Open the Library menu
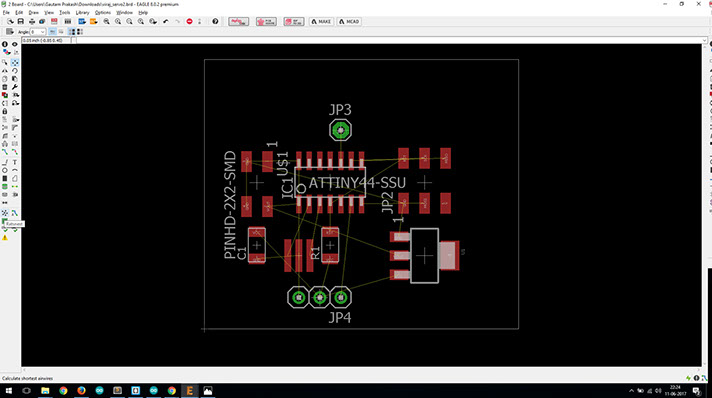712x398 pixels. click(x=82, y=13)
